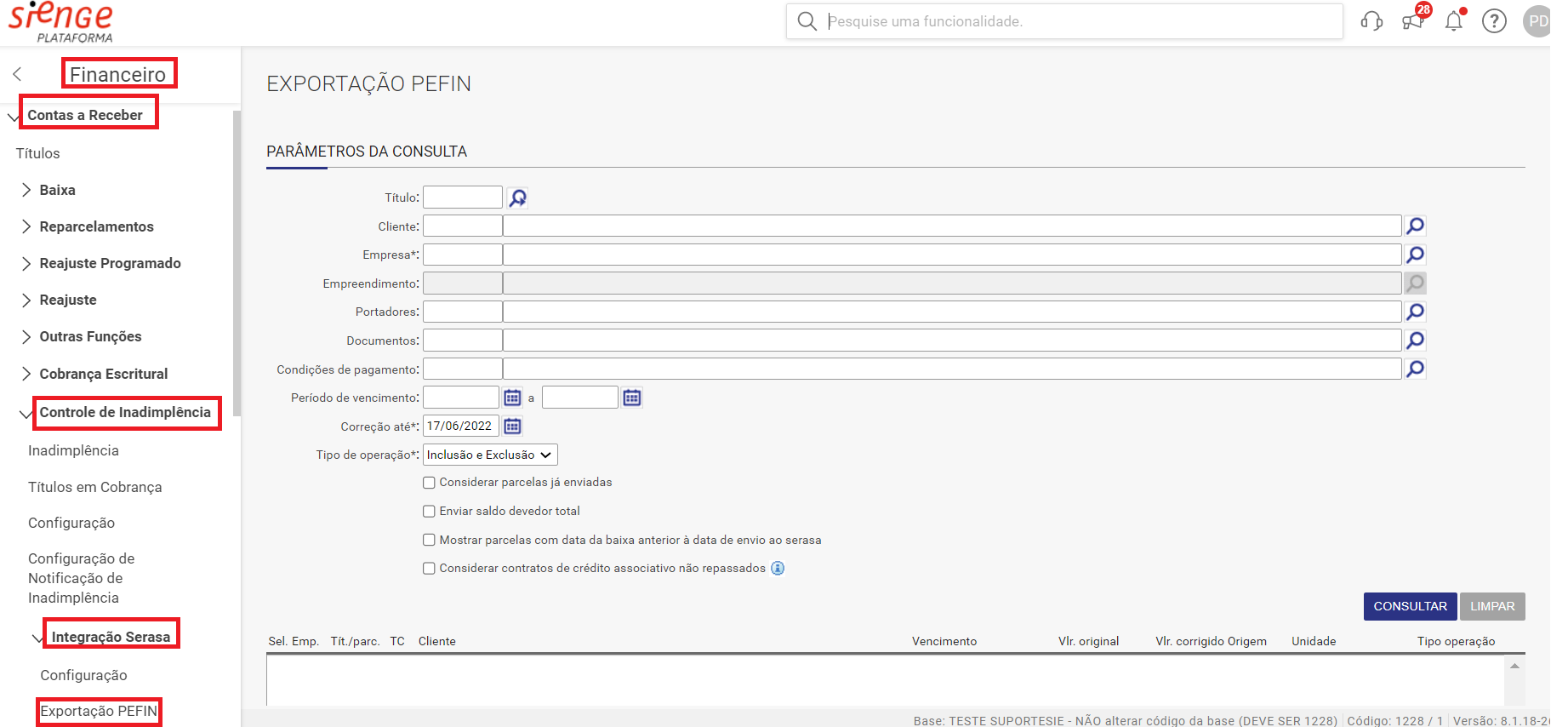Click the CONSULTAR button
Viewport: 1568px width, 727px height.
point(1410,606)
